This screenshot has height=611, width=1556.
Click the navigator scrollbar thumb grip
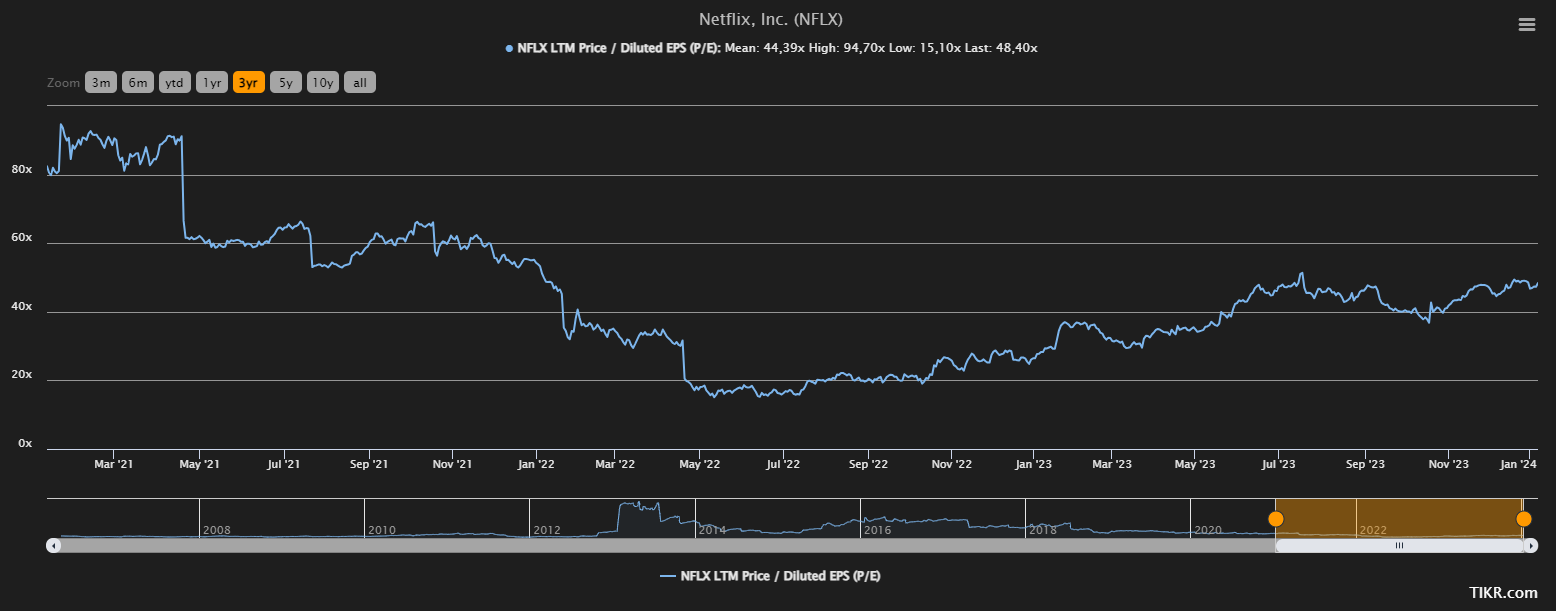pyautogui.click(x=1399, y=545)
